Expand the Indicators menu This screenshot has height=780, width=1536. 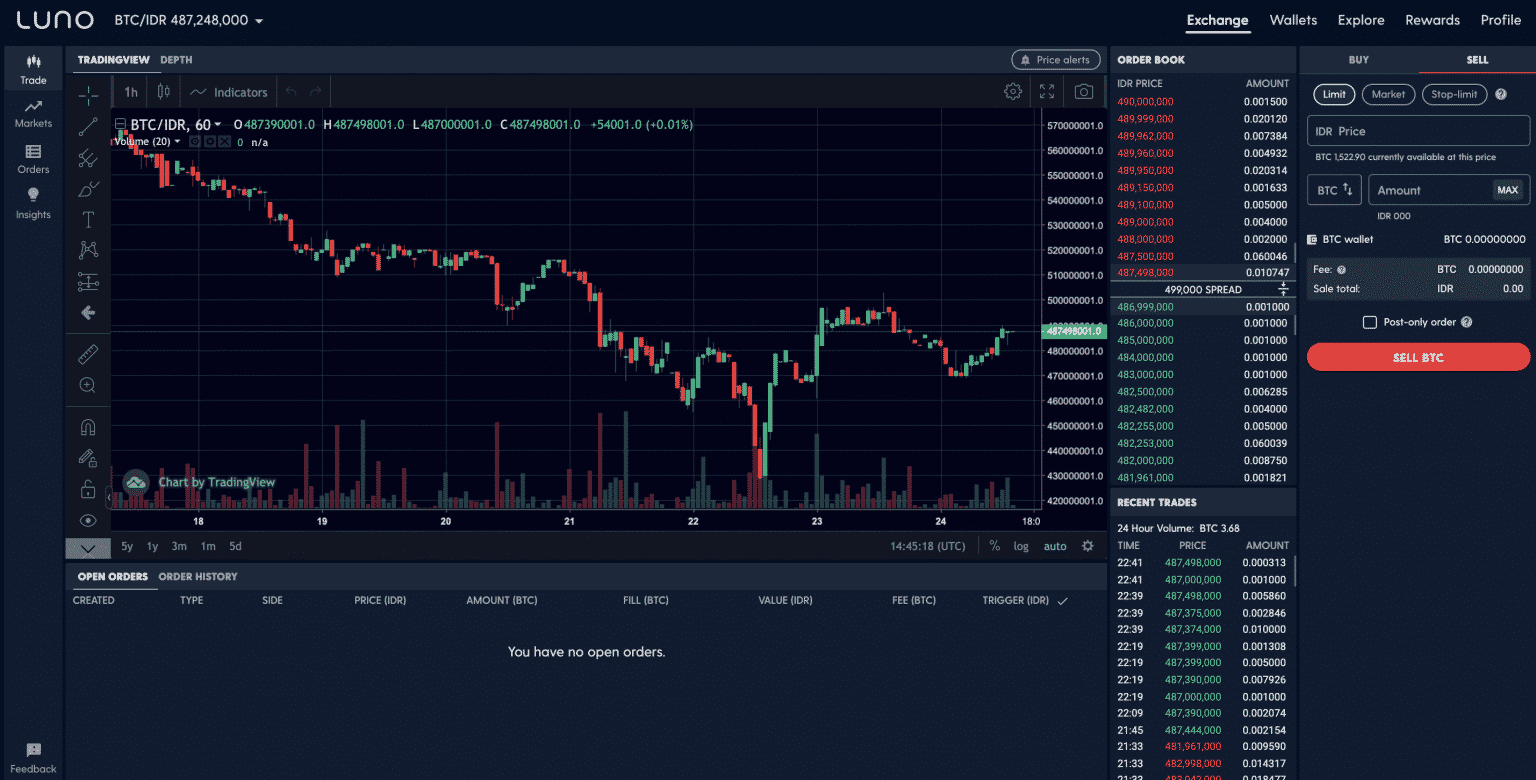[229, 92]
